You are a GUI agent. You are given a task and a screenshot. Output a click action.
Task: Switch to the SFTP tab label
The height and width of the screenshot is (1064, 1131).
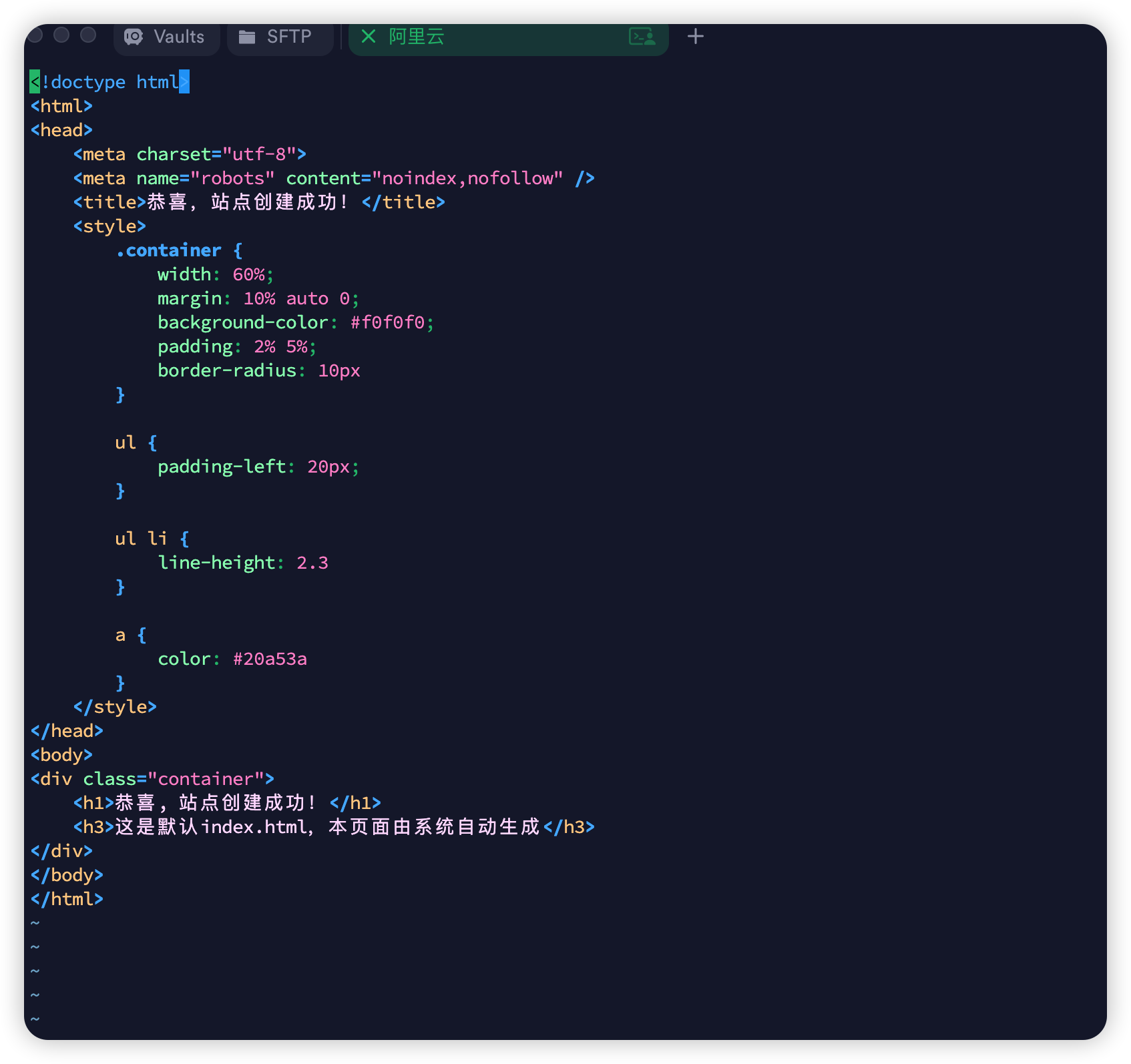tap(289, 37)
